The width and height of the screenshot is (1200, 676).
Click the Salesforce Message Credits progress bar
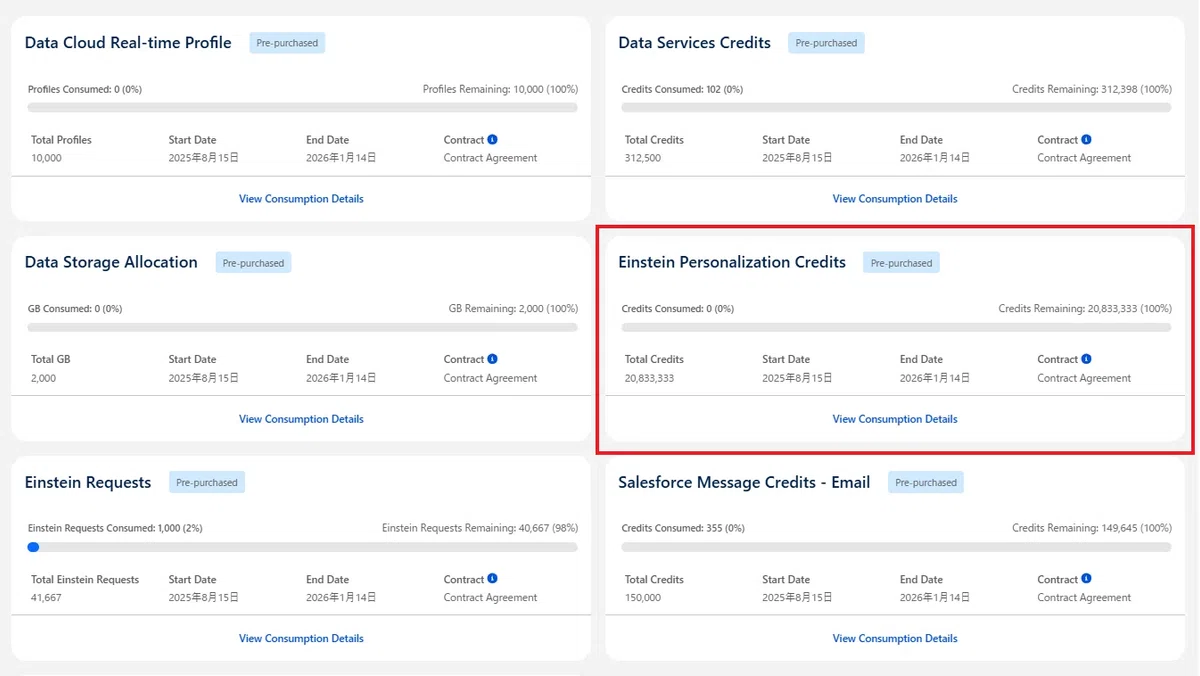[x=897, y=547]
